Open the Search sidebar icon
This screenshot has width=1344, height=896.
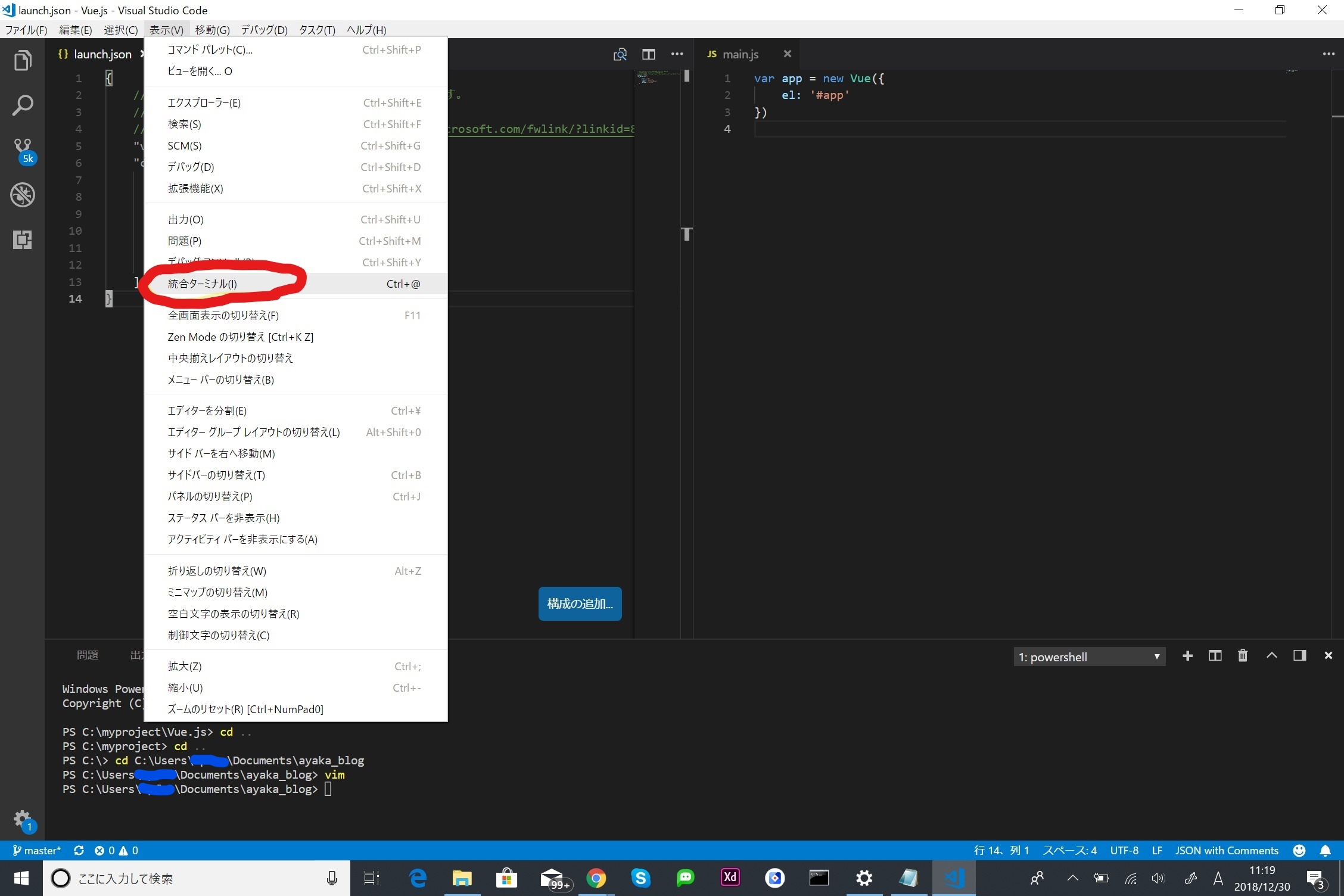coord(23,105)
